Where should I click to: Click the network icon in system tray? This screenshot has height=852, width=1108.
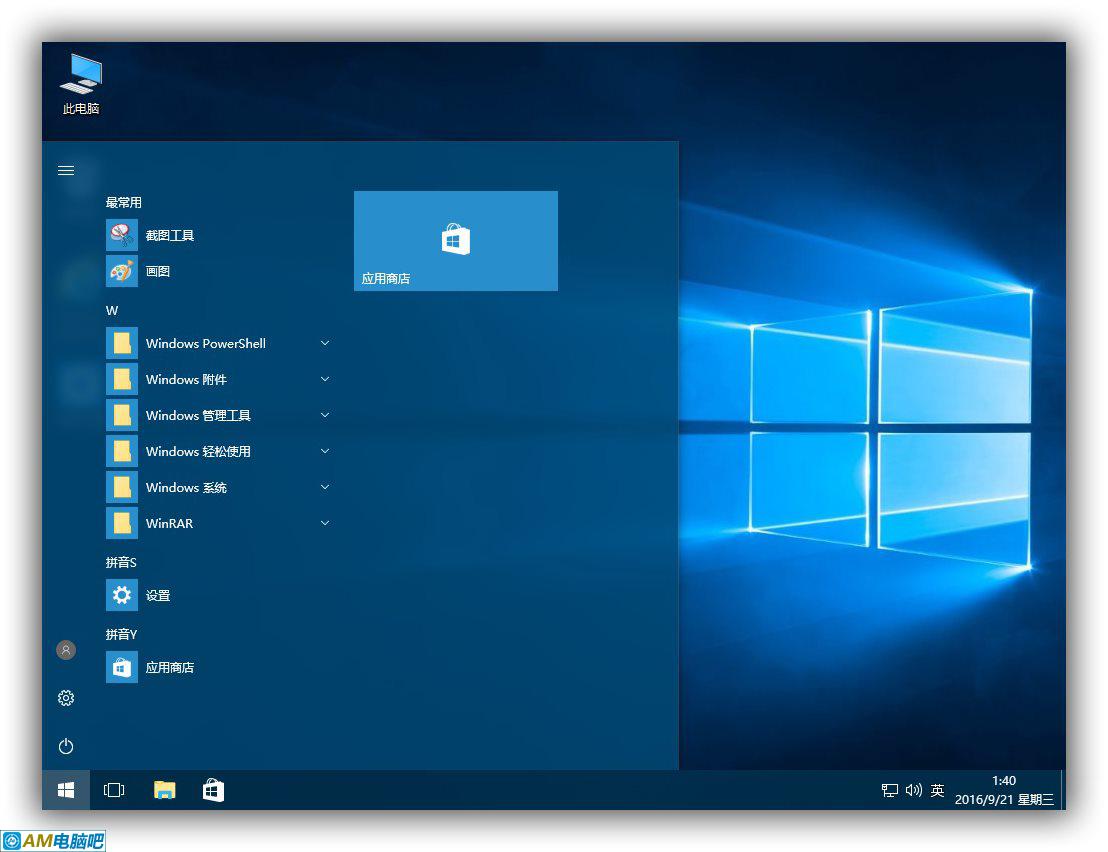point(890,791)
